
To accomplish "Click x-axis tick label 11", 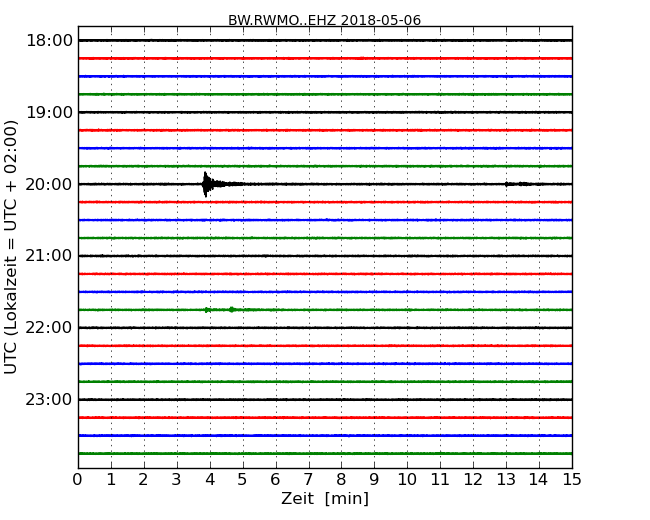I will point(440,480).
